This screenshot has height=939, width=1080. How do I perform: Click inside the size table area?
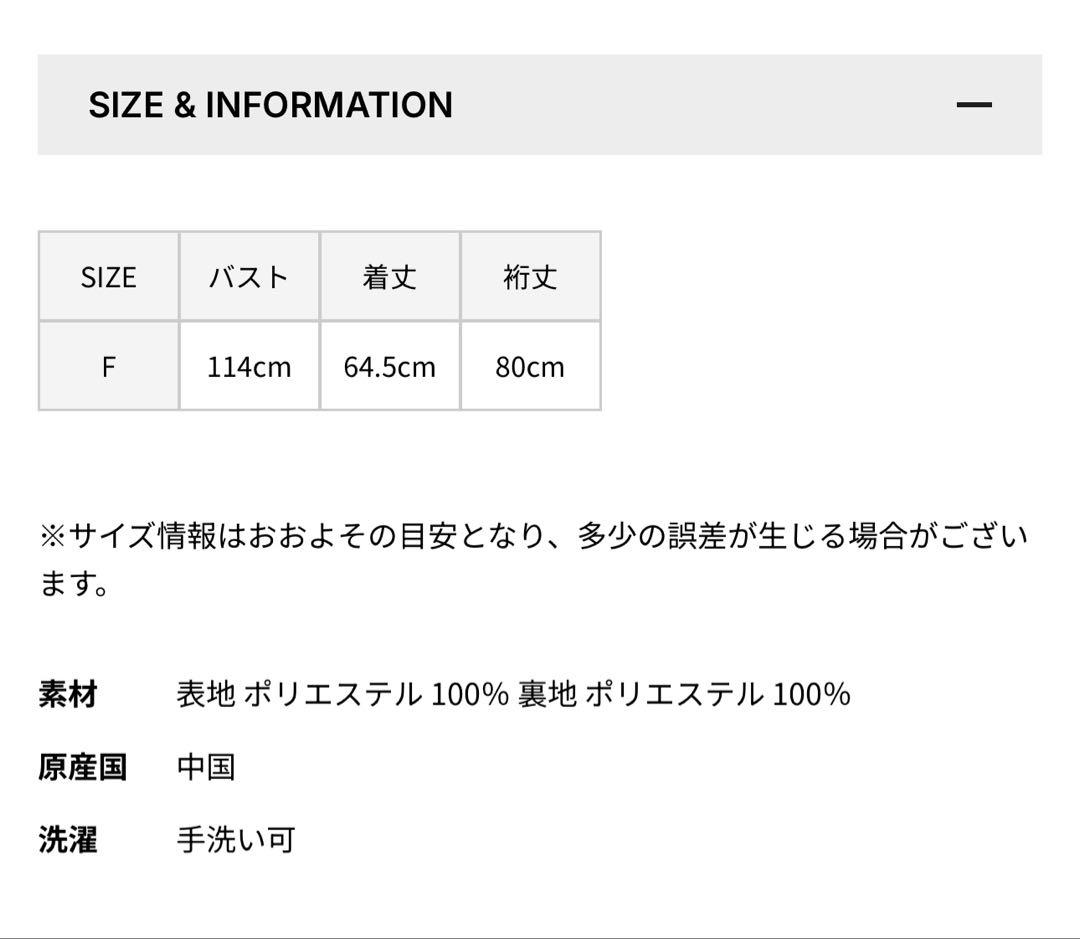pos(320,320)
